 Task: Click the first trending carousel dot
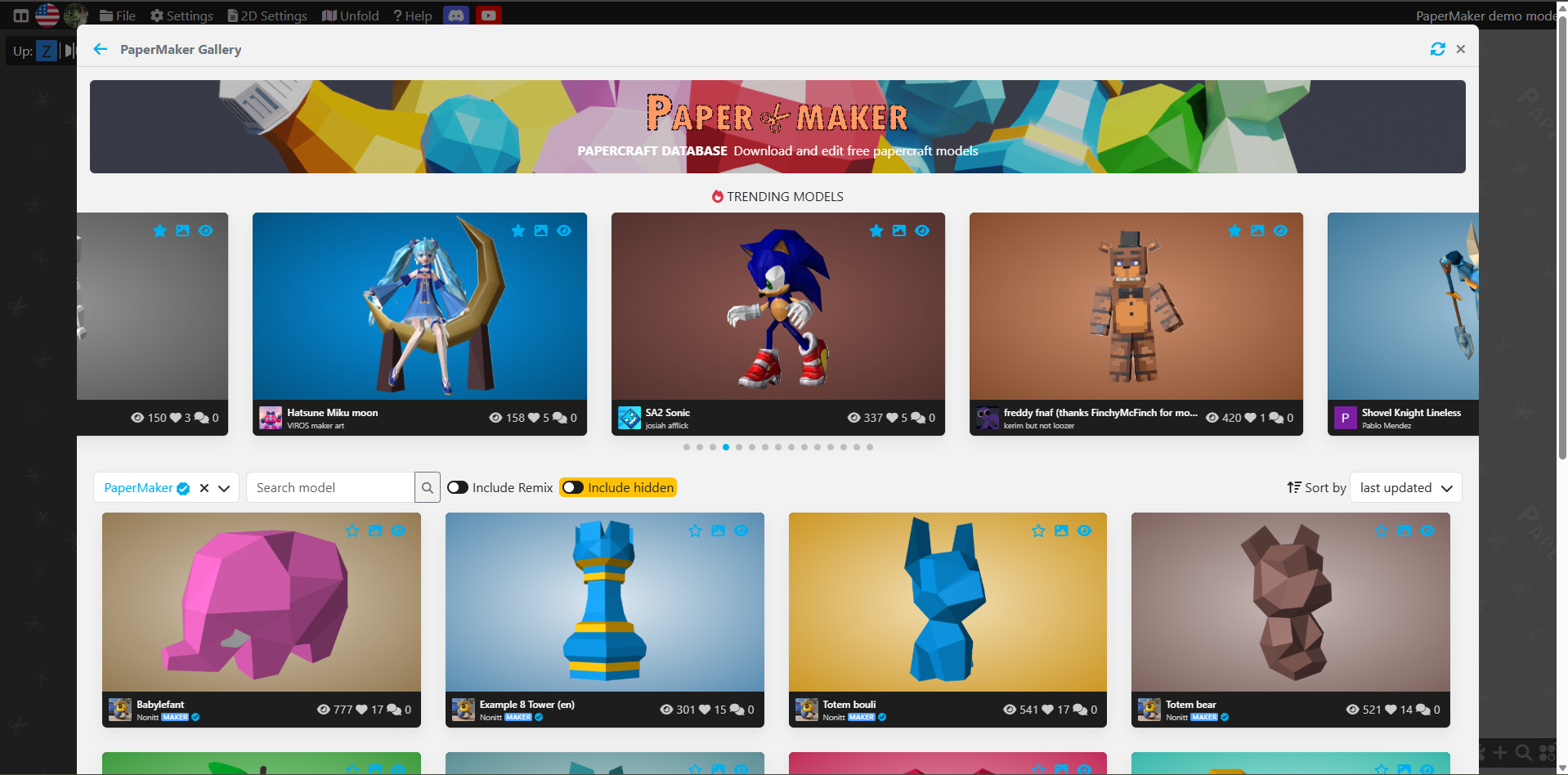coord(687,447)
